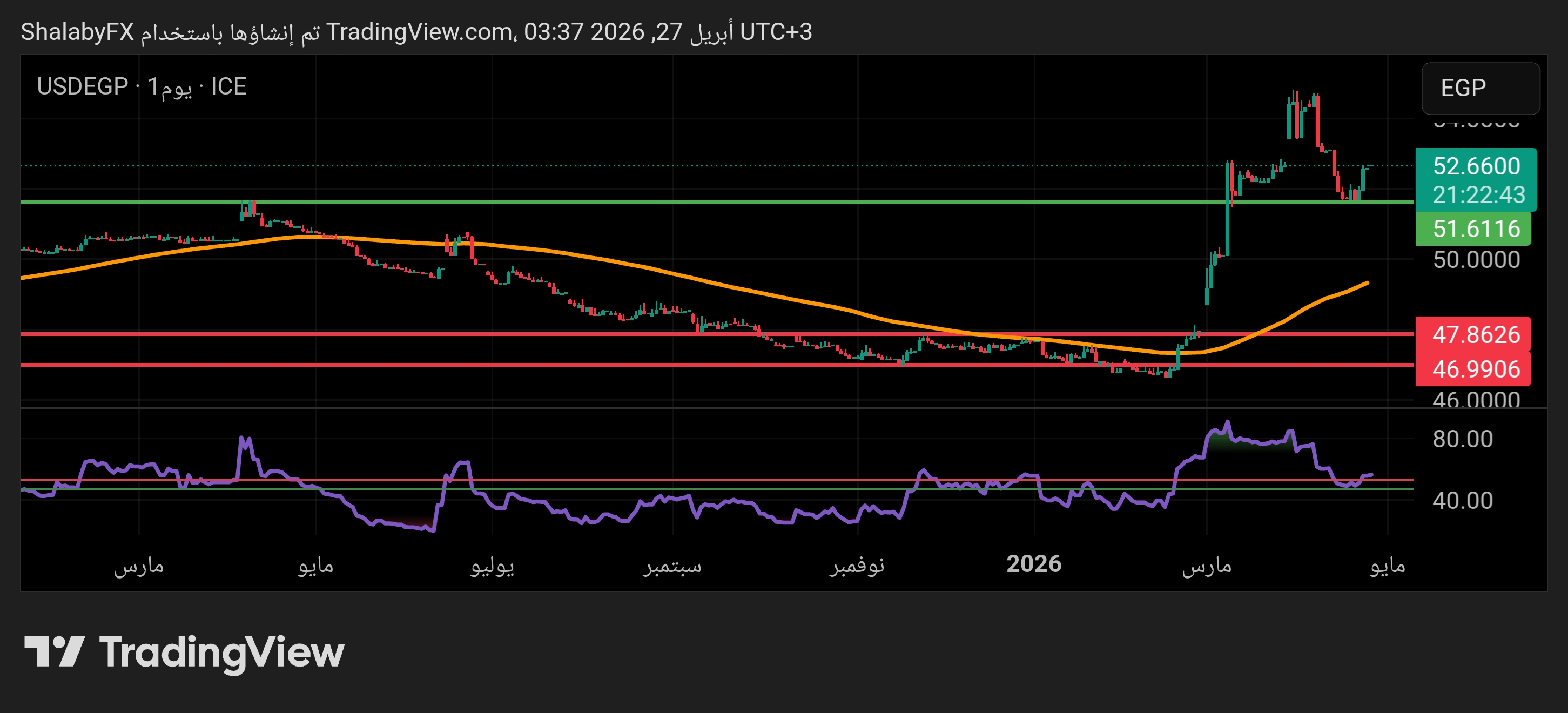Click the 80.00 RSI scale value

(x=1462, y=439)
